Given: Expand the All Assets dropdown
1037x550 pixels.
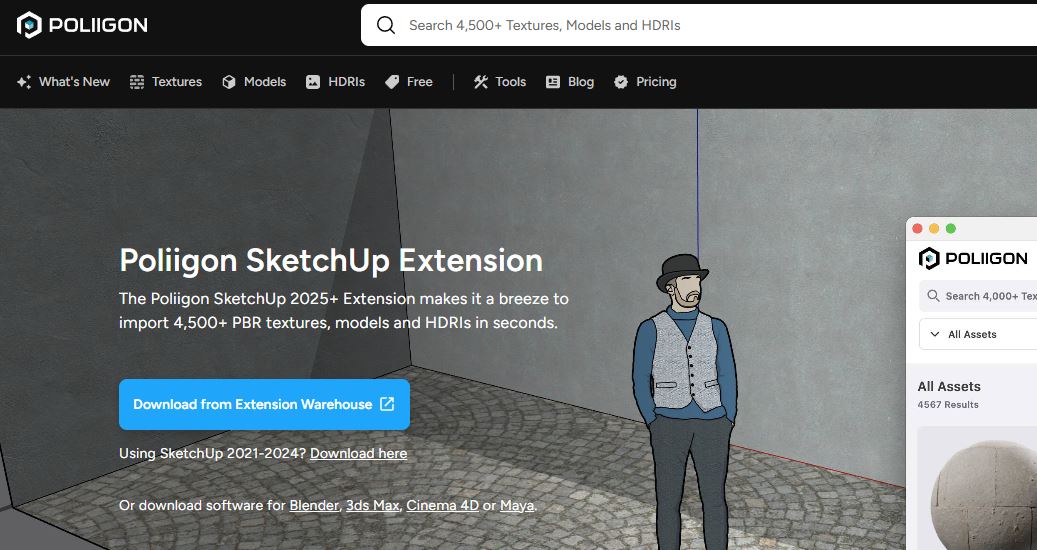Looking at the screenshot, I should (x=978, y=334).
